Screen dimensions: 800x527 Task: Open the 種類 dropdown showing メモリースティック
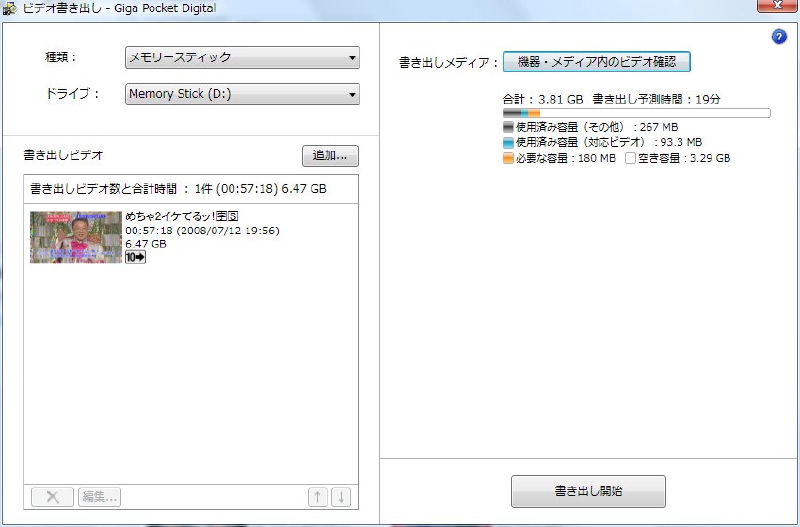click(x=242, y=57)
